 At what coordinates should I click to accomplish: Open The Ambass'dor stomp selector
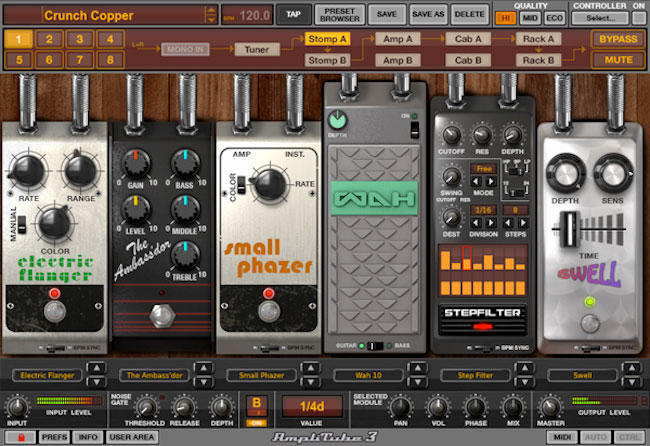154,376
